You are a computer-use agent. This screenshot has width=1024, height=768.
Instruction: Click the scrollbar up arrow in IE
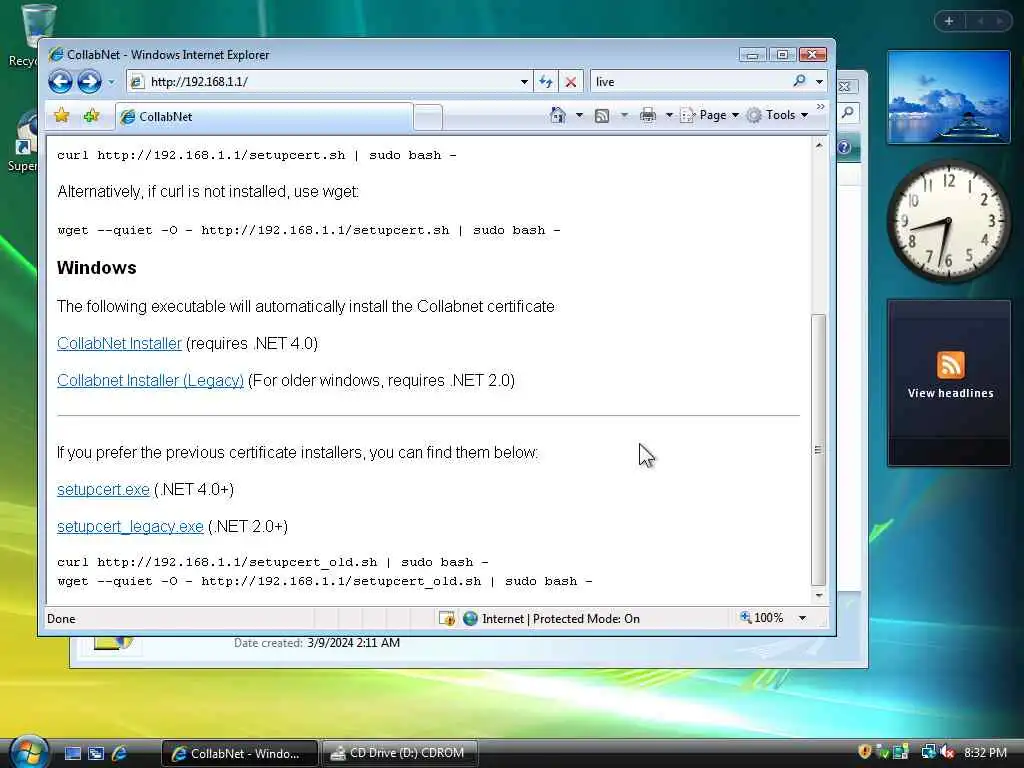pyautogui.click(x=818, y=146)
